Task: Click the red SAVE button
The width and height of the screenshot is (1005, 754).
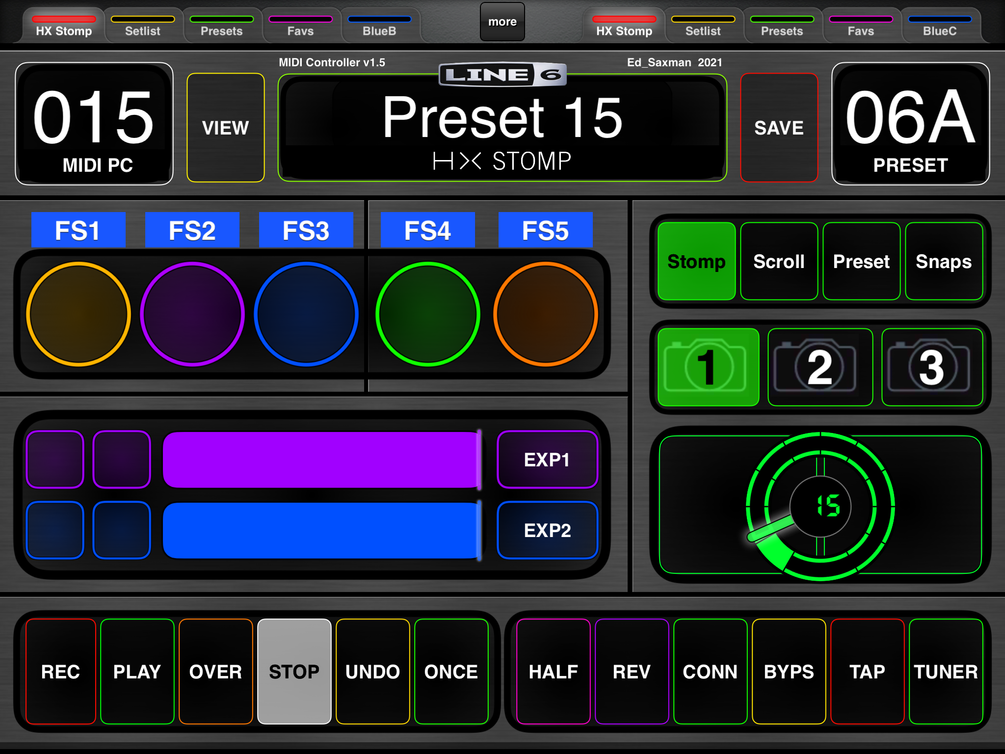Action: 779,128
